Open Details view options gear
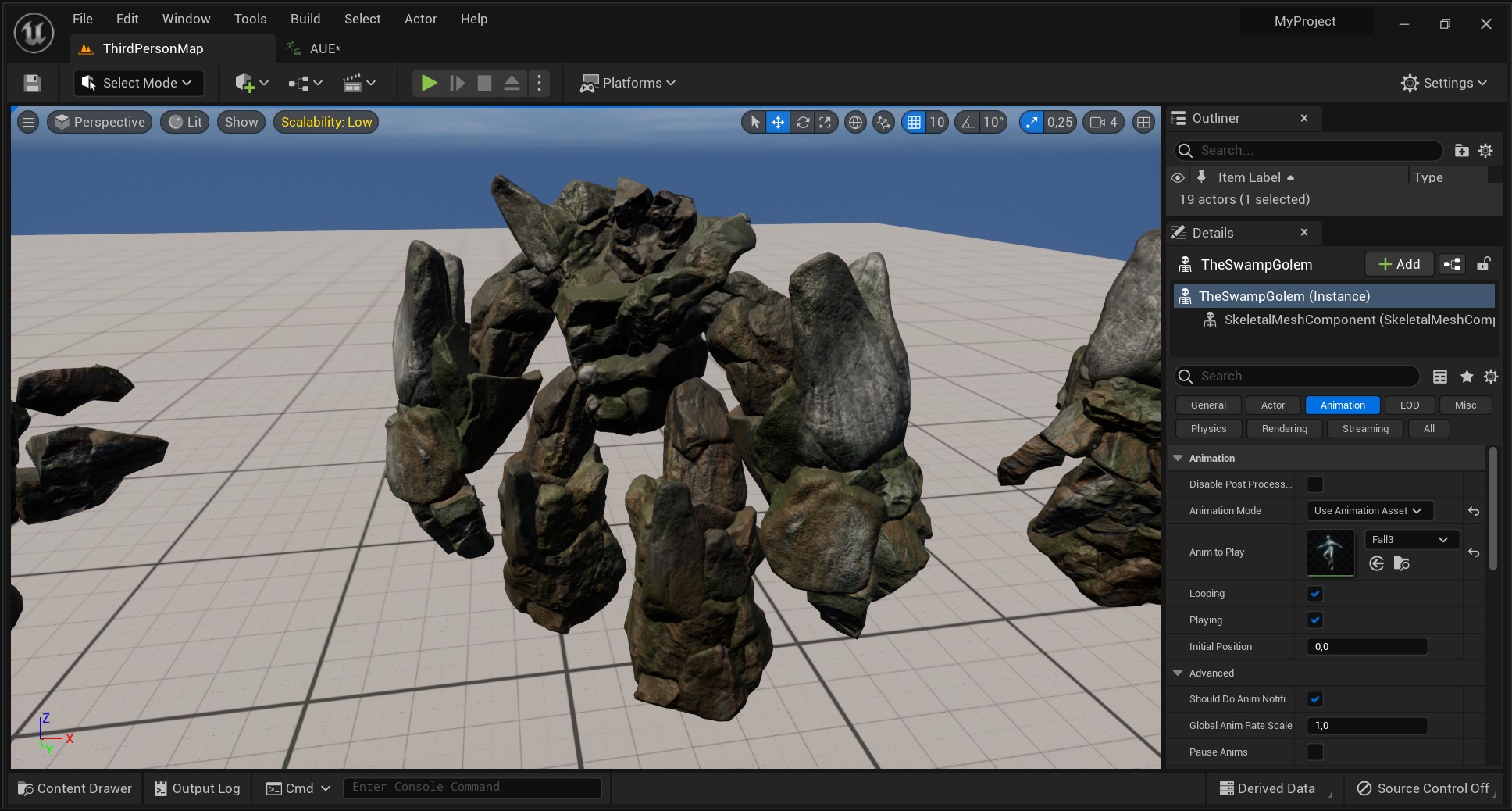1512x811 pixels. [1491, 377]
